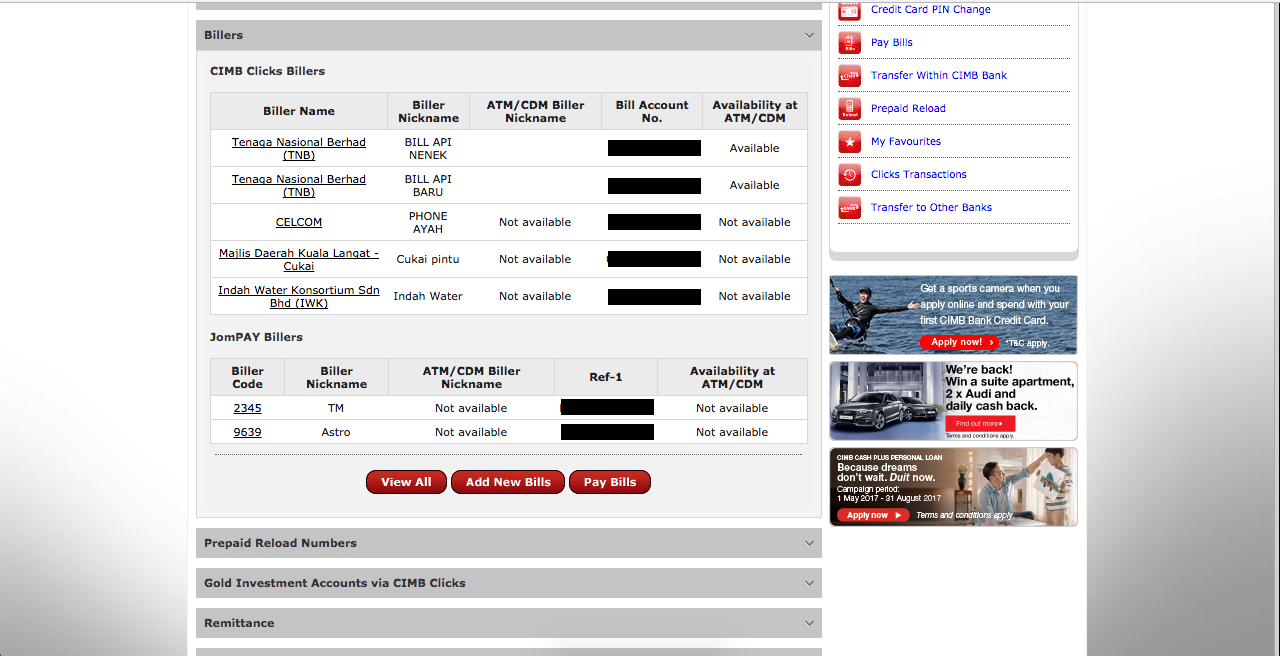Open the CIMB Cash Plus loan banner
Screen dimensions: 1280x656
953,487
